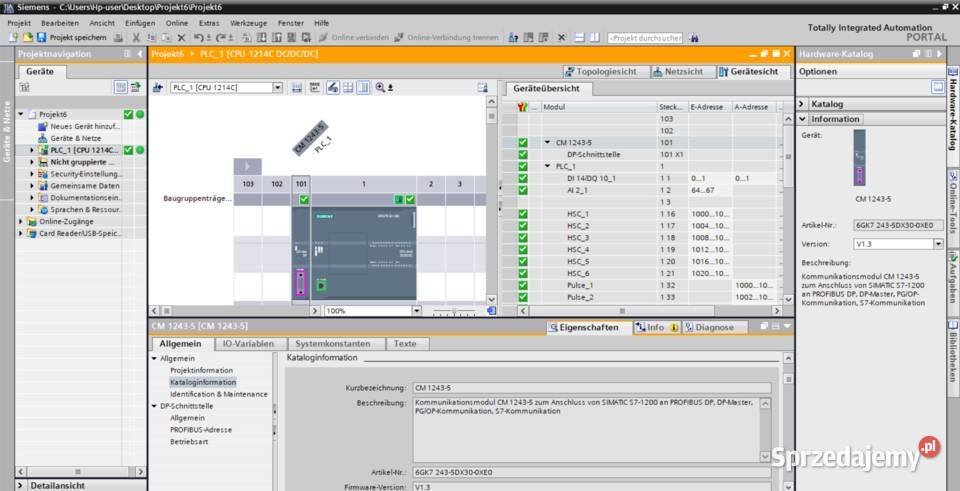Image resolution: width=960 pixels, height=491 pixels.
Task: Collapse Projektnavigation panel arrow
Action: coord(140,54)
